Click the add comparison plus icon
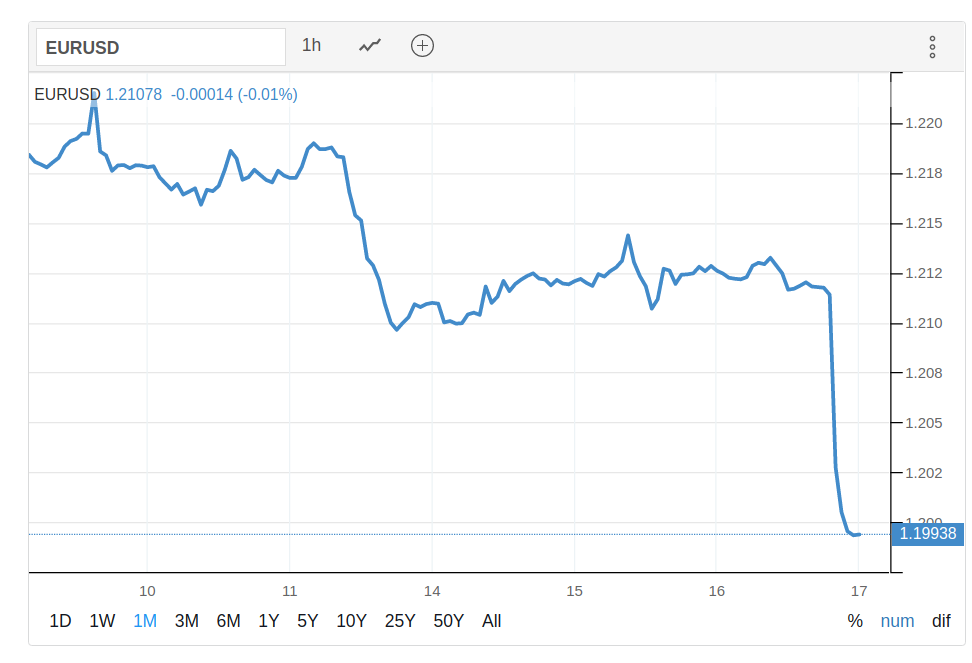 pyautogui.click(x=422, y=46)
